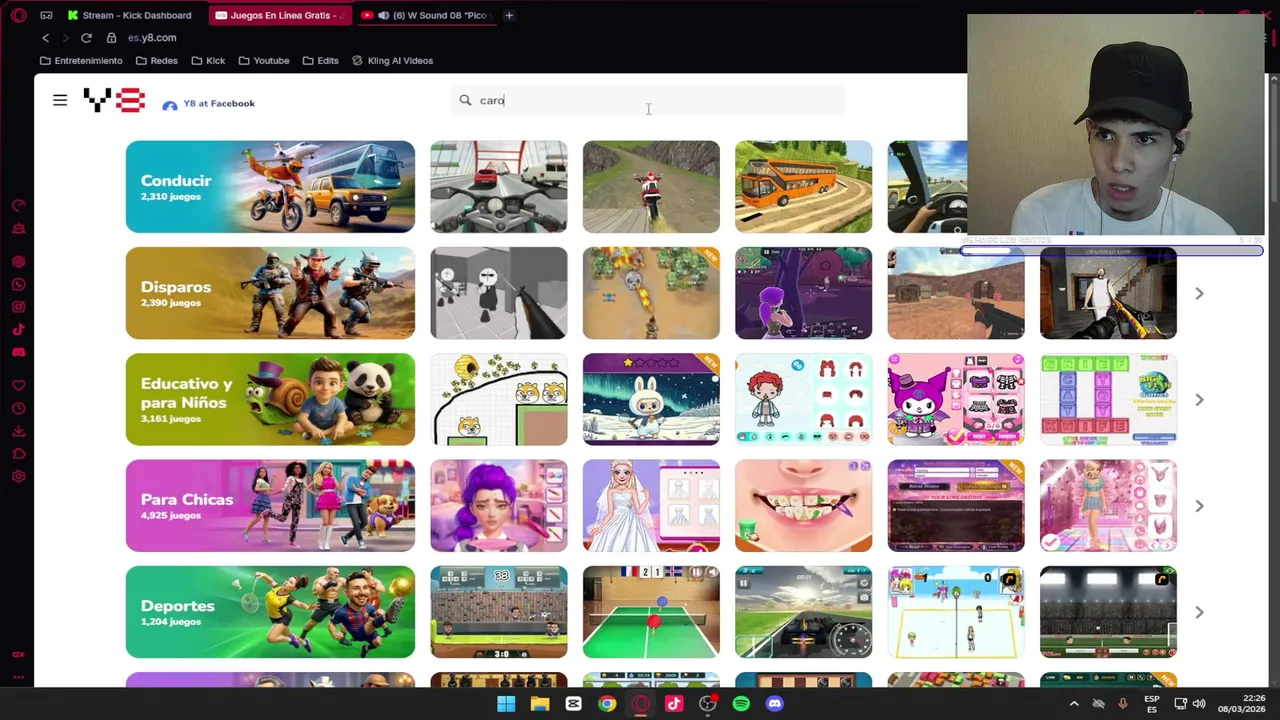Click taskbar volume speaker icon

[x=1199, y=704]
